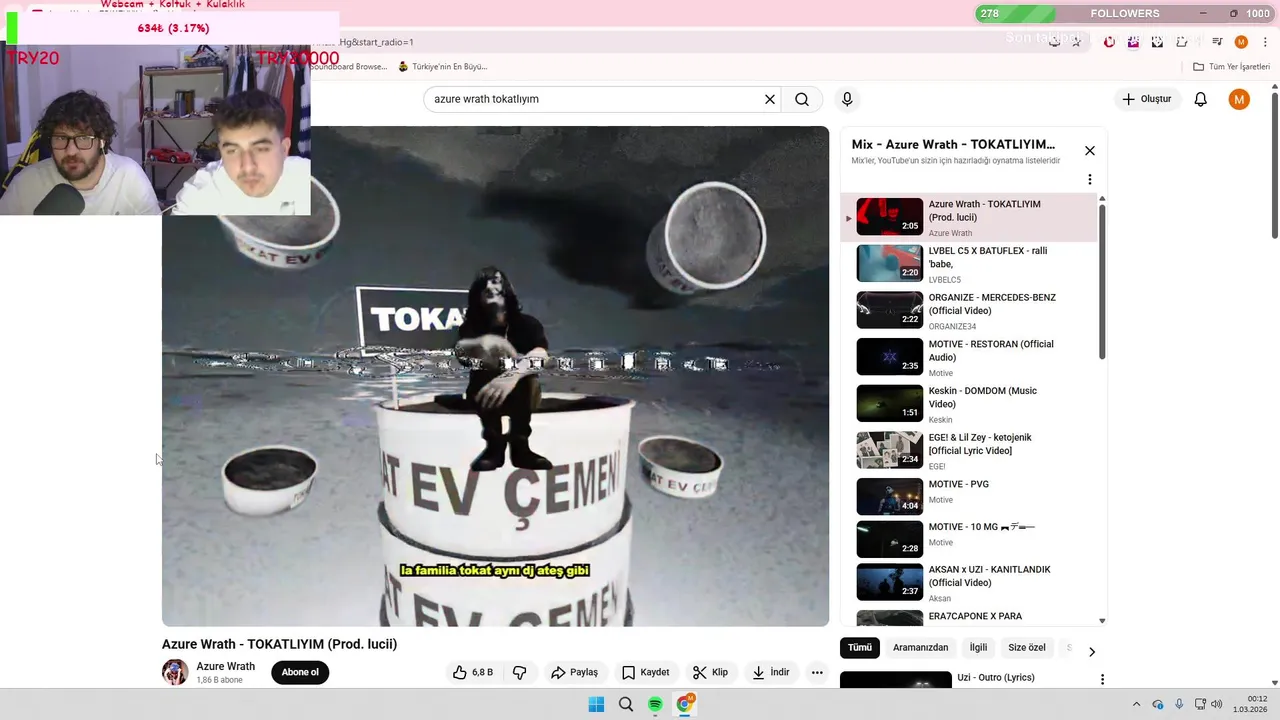Start voice search with microphone icon
This screenshot has height=720, width=1280.
tap(847, 99)
